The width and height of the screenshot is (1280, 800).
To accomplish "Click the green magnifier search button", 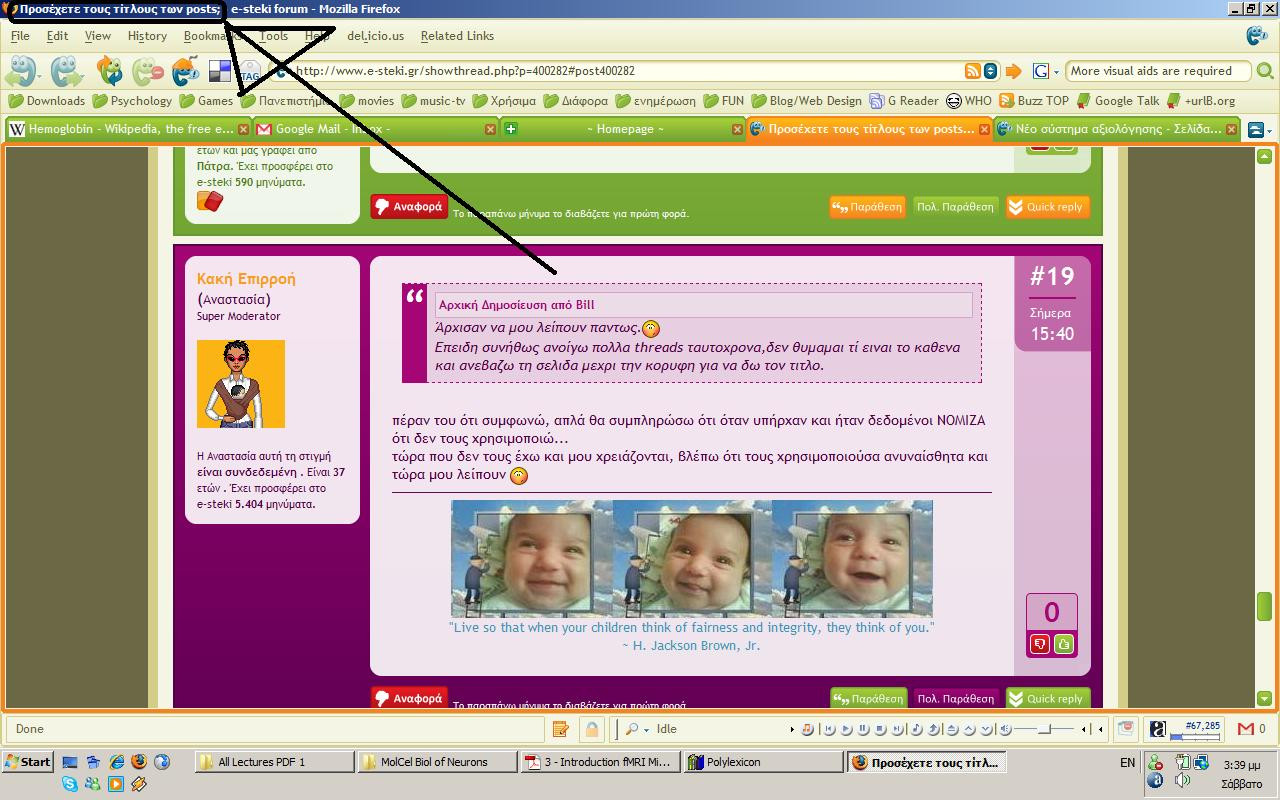I will coord(1265,71).
